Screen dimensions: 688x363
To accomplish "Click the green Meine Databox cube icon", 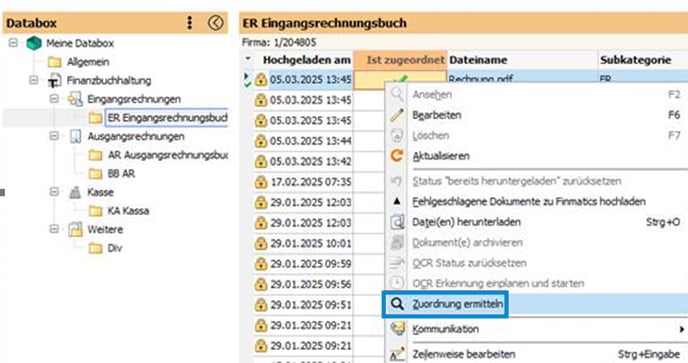I will (x=34, y=43).
